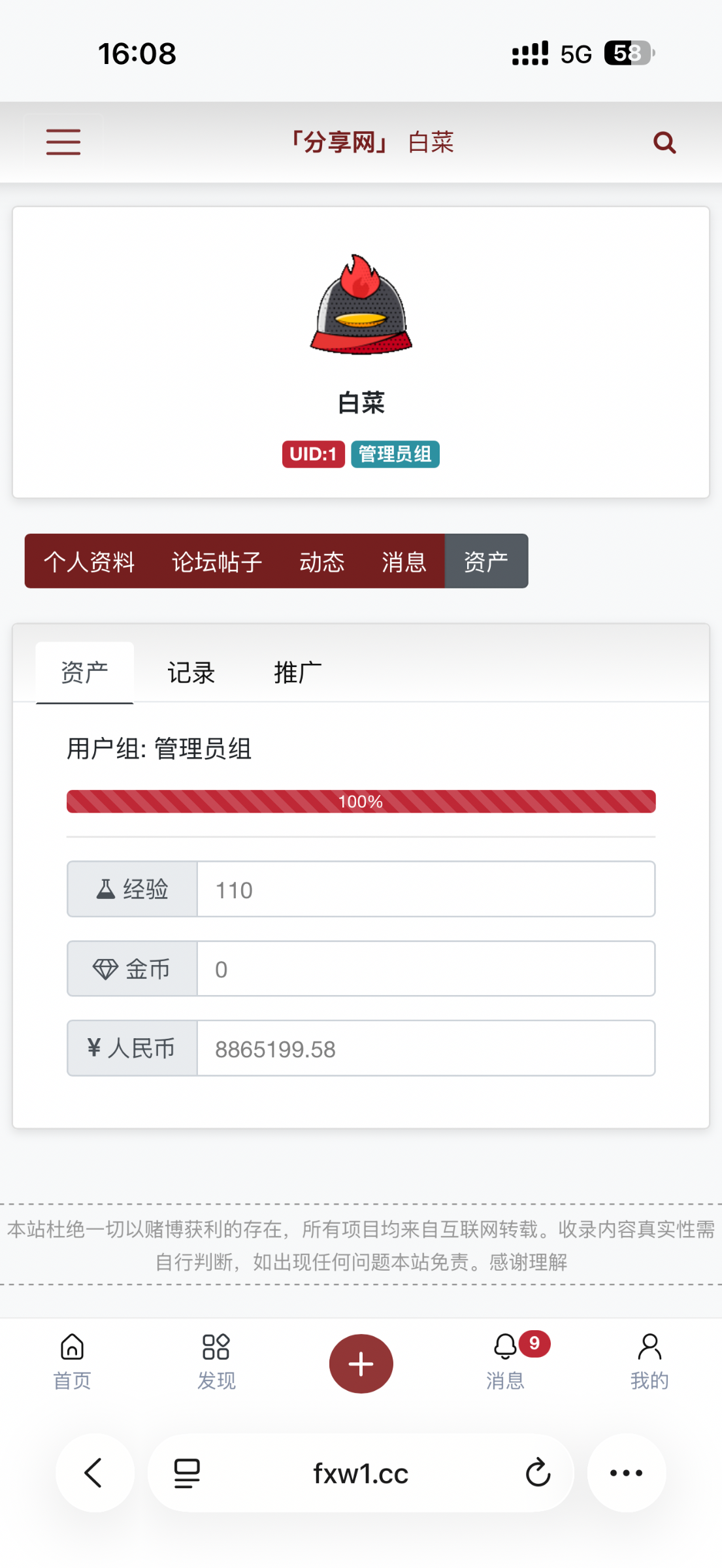Reload page with browser refresh icon
Image resolution: width=722 pixels, height=1568 pixels.
point(538,1473)
